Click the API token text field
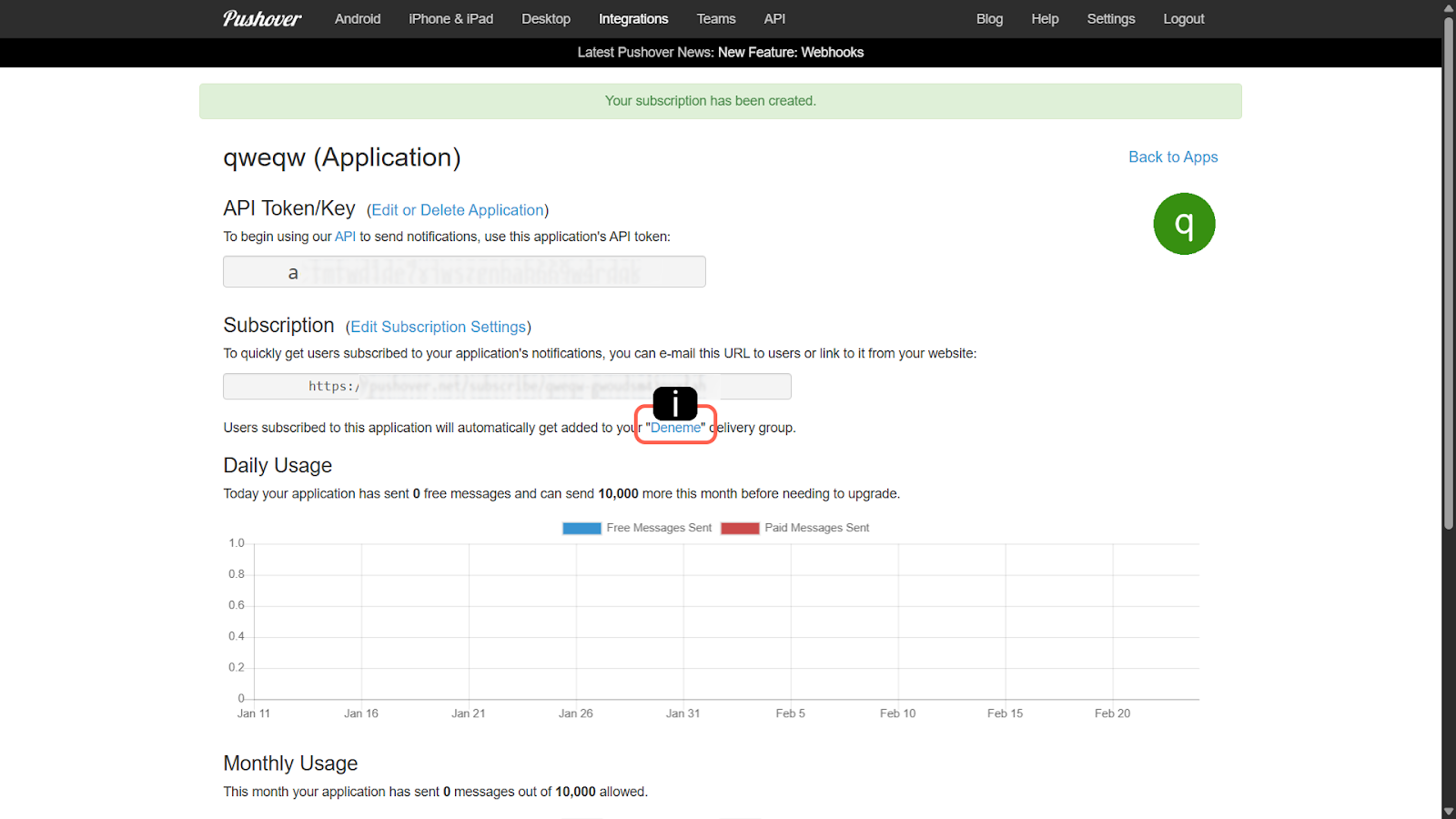 (x=464, y=272)
